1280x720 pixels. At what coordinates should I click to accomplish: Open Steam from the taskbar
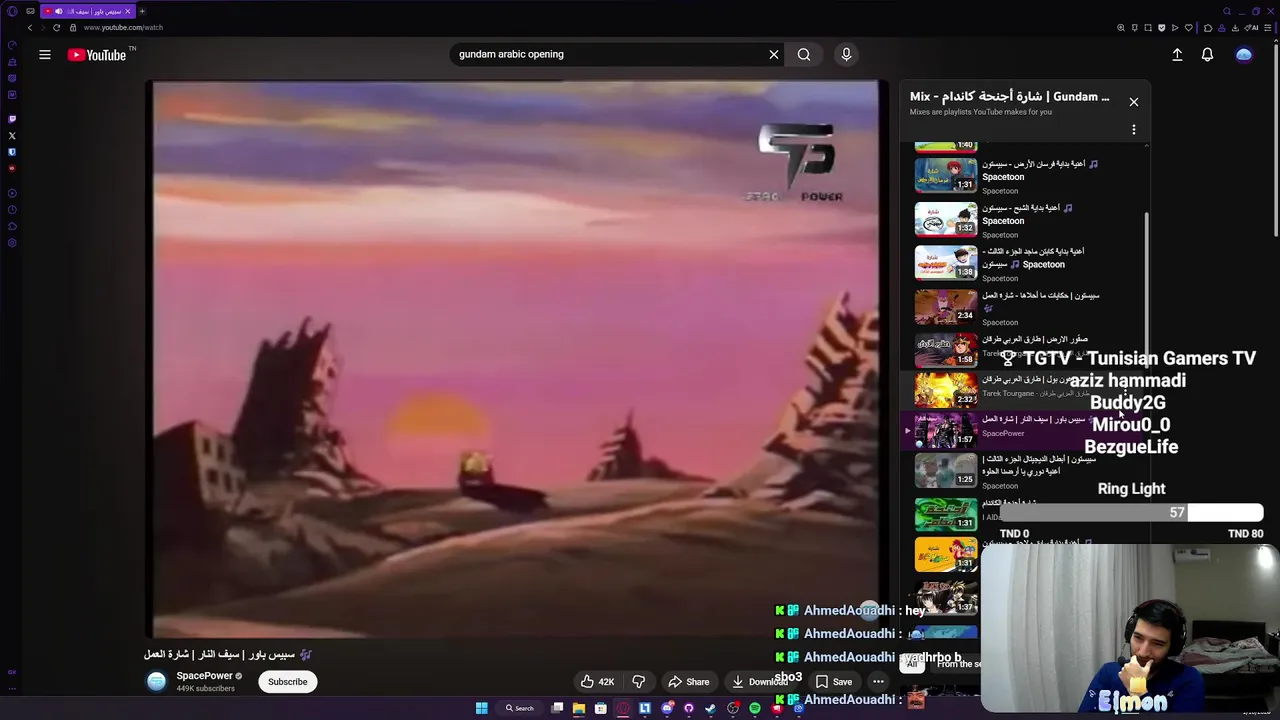(x=711, y=708)
